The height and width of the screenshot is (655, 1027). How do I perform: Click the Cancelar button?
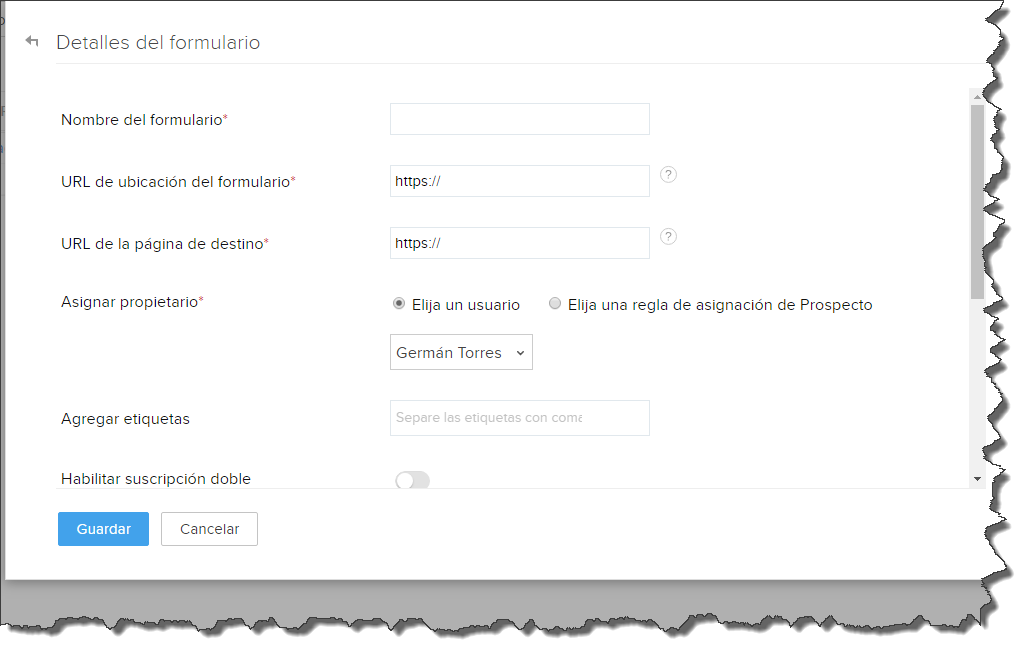point(210,529)
